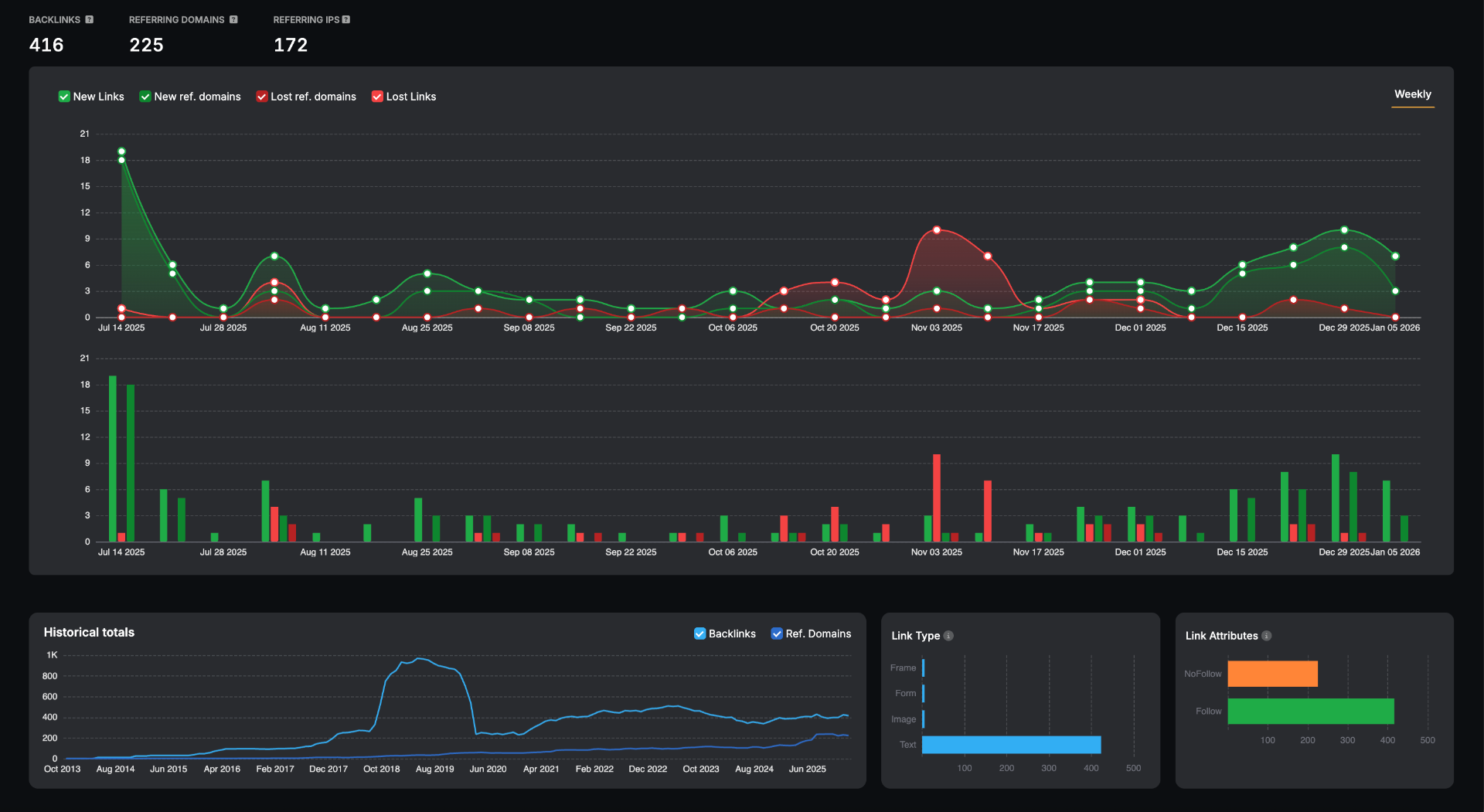The height and width of the screenshot is (812, 1484).
Task: Disable the Lost ref. domains series
Action: click(262, 97)
